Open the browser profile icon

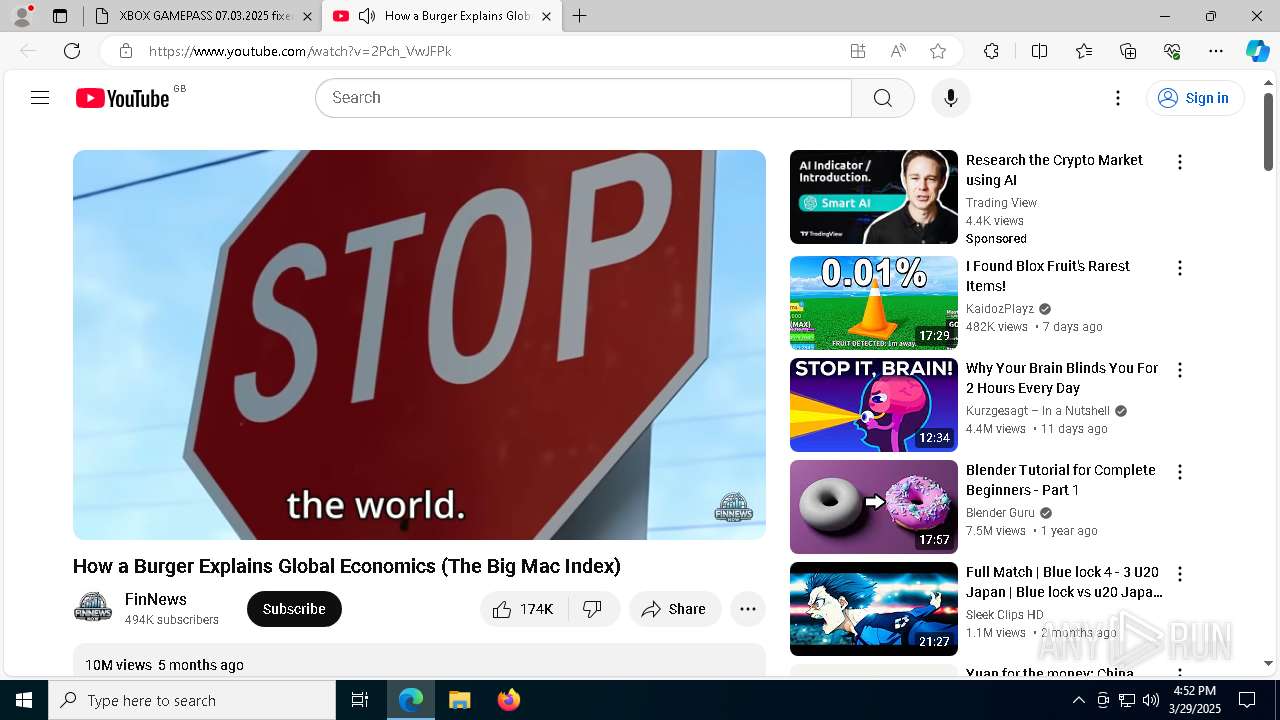tap(22, 16)
